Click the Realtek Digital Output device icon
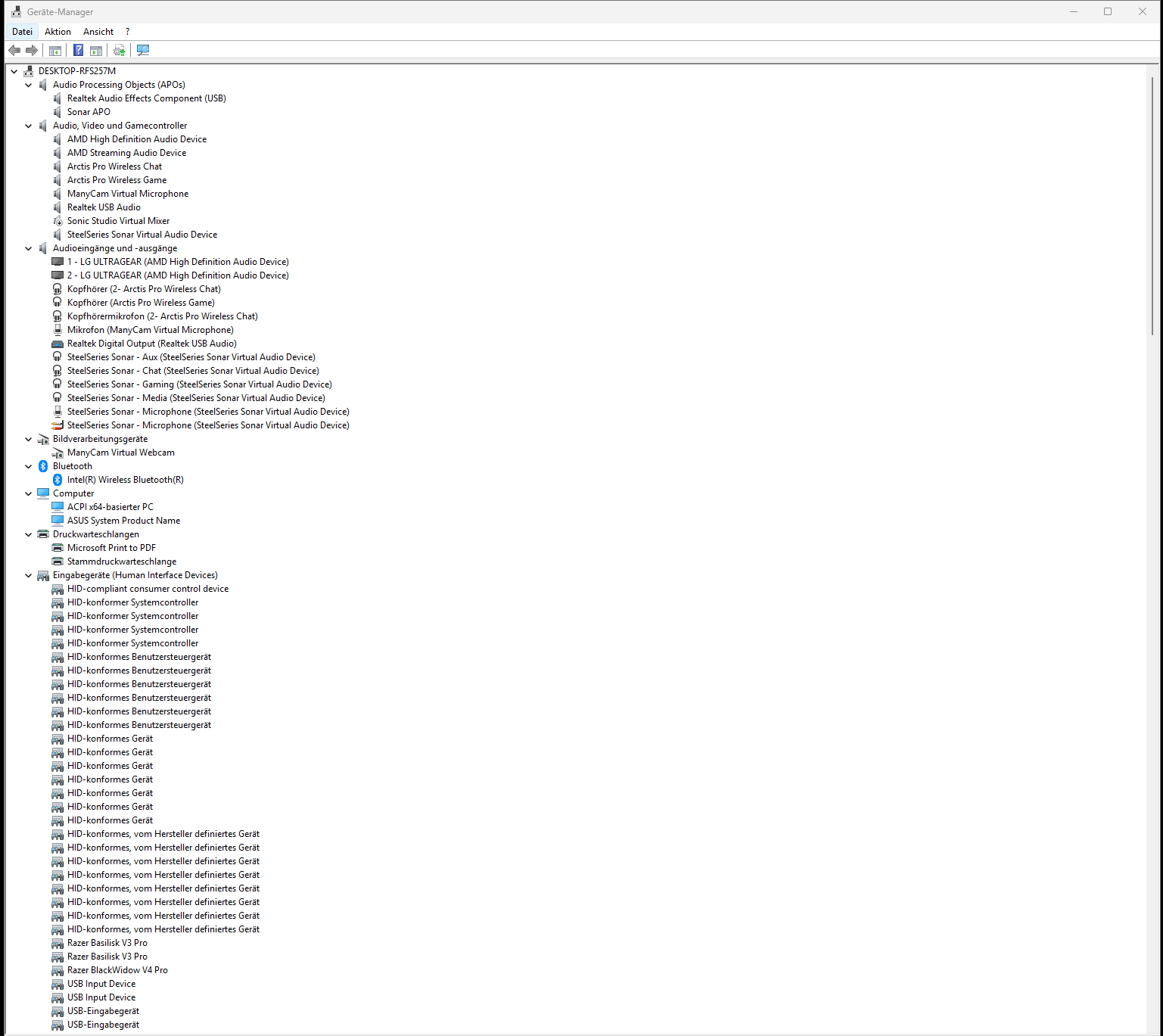This screenshot has height=1036, width=1163. coord(58,344)
